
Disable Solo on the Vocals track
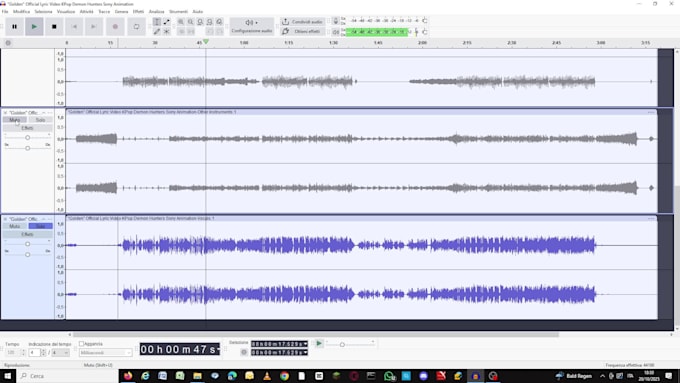[40, 226]
